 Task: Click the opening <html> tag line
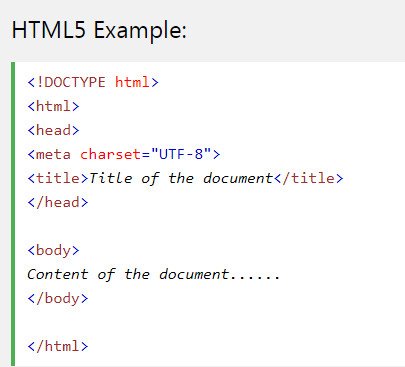[x=53, y=106]
